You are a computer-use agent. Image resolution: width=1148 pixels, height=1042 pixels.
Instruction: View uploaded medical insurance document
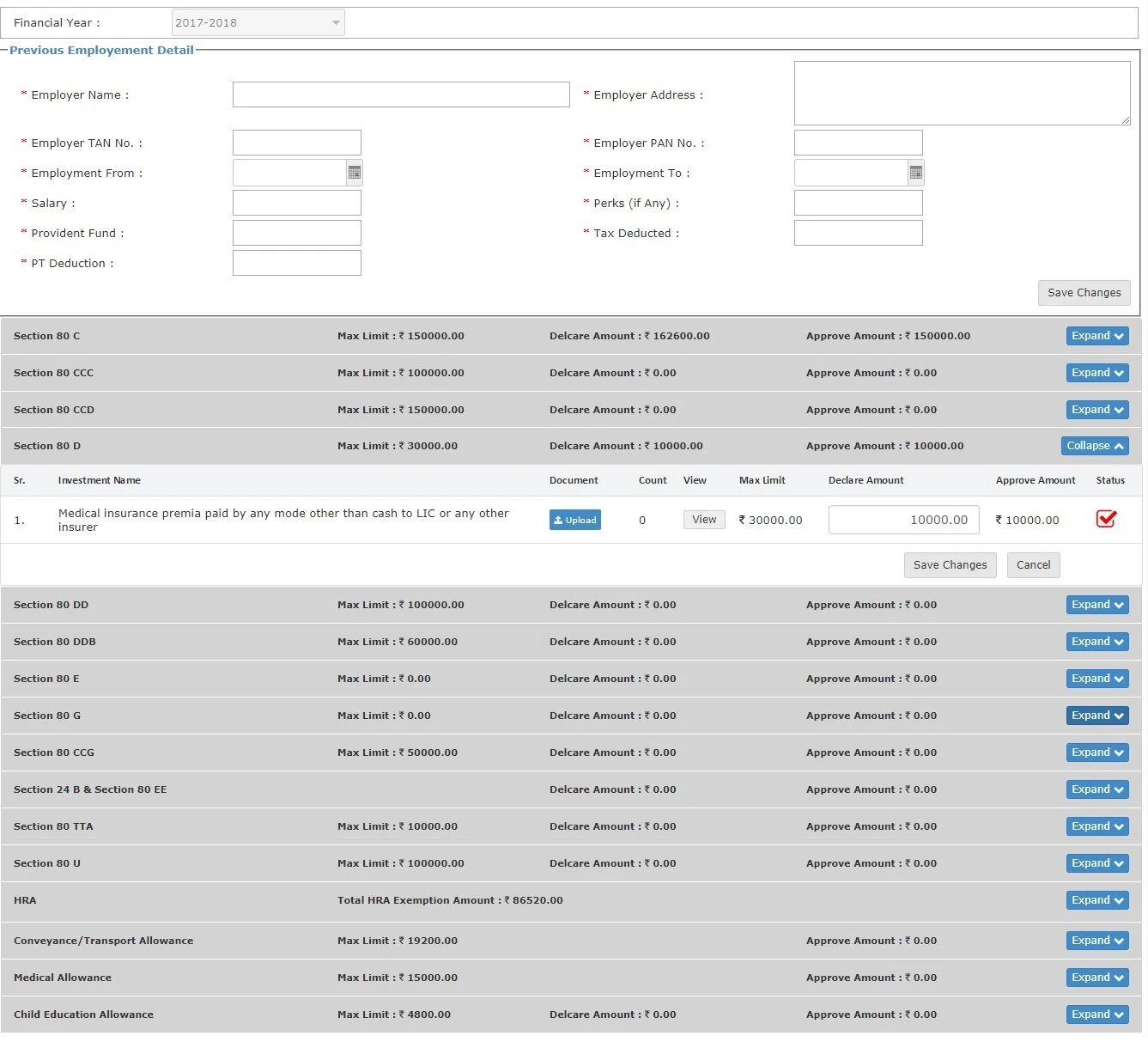(704, 520)
